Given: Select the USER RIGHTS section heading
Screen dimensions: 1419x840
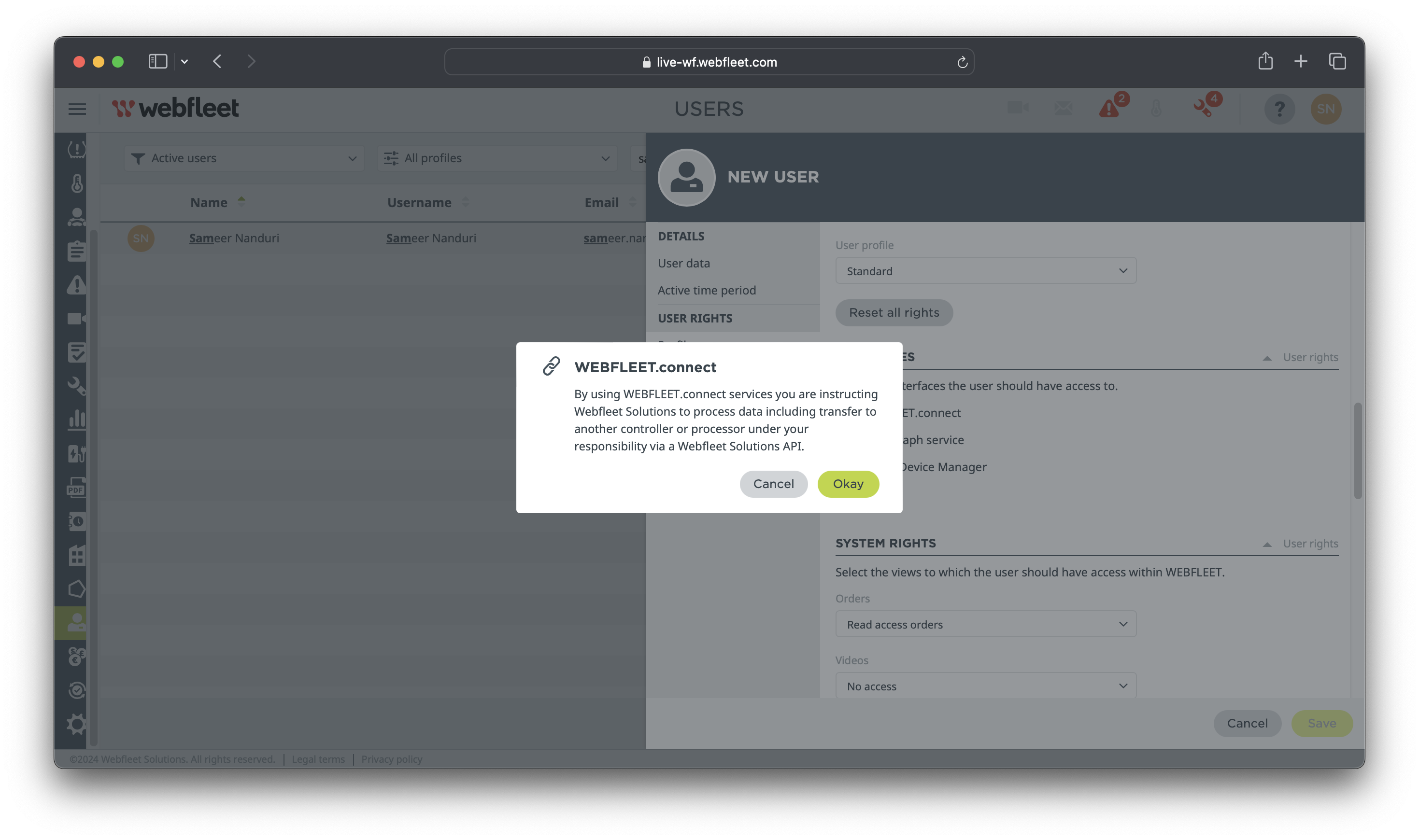Looking at the screenshot, I should tap(695, 318).
